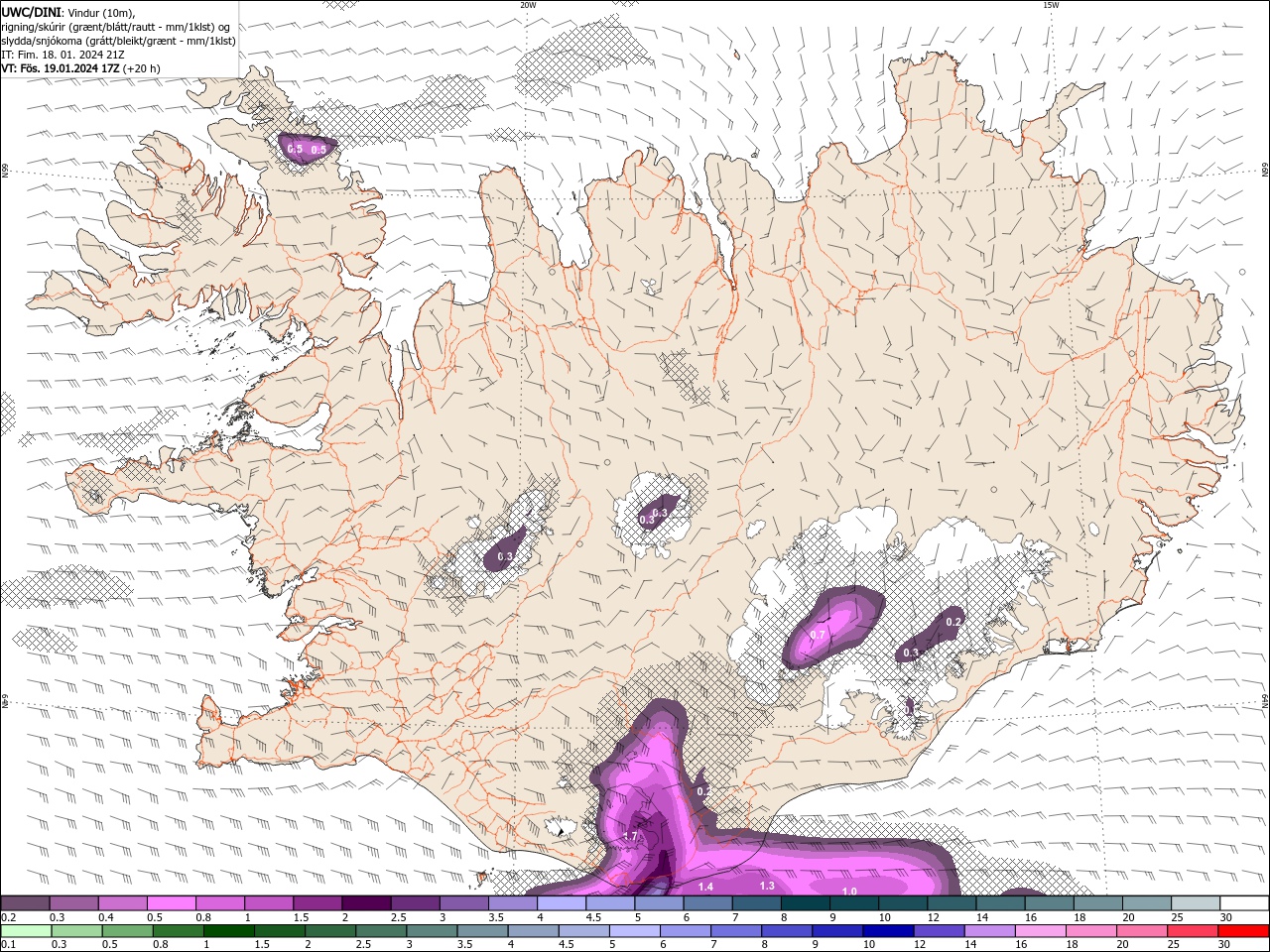Click the '0.7' value on the pink blob
1270x952 pixels.
[x=818, y=635]
